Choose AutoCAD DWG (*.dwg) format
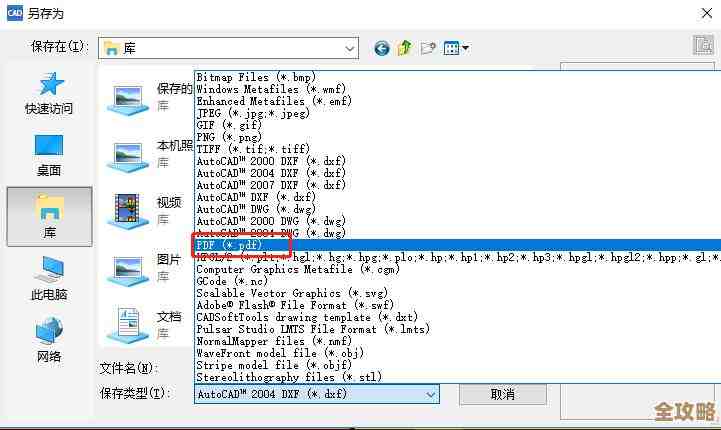 point(256,209)
